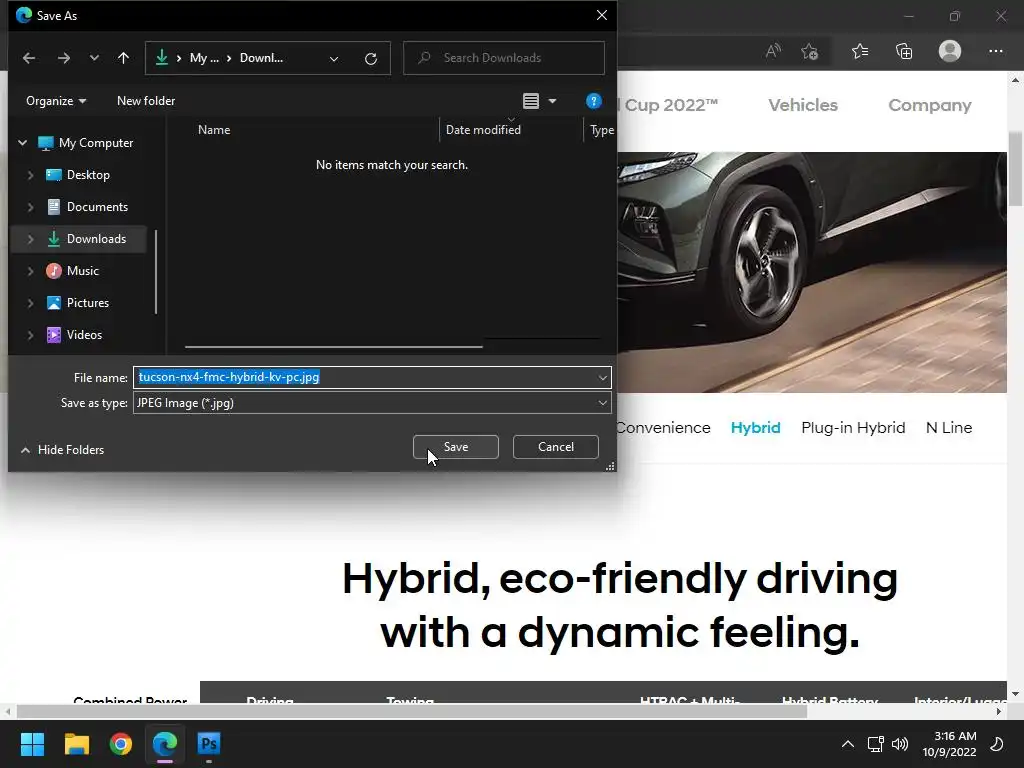
Task: Click the Cancel button
Action: (x=556, y=447)
